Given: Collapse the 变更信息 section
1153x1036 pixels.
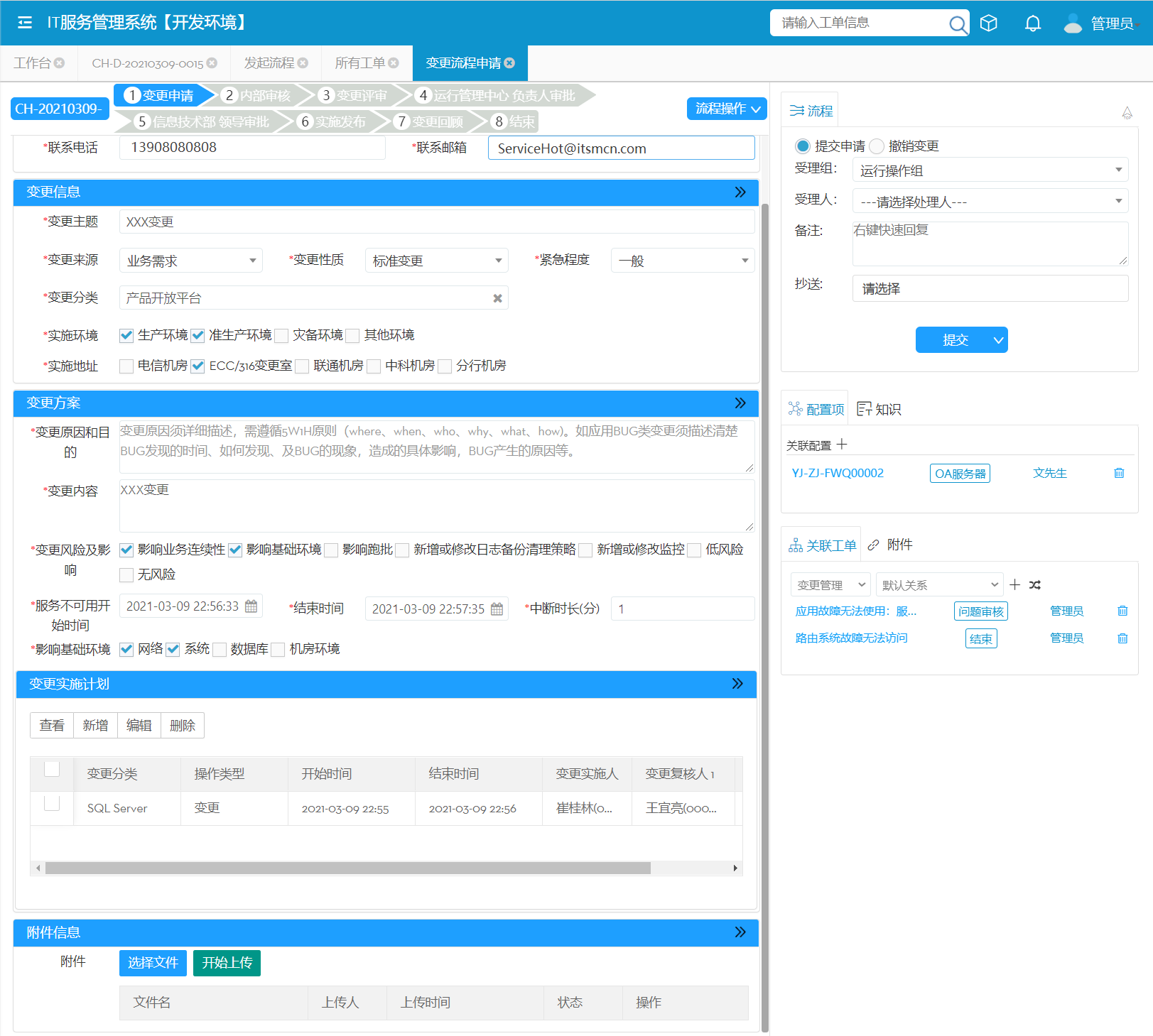Looking at the screenshot, I should tap(740, 192).
